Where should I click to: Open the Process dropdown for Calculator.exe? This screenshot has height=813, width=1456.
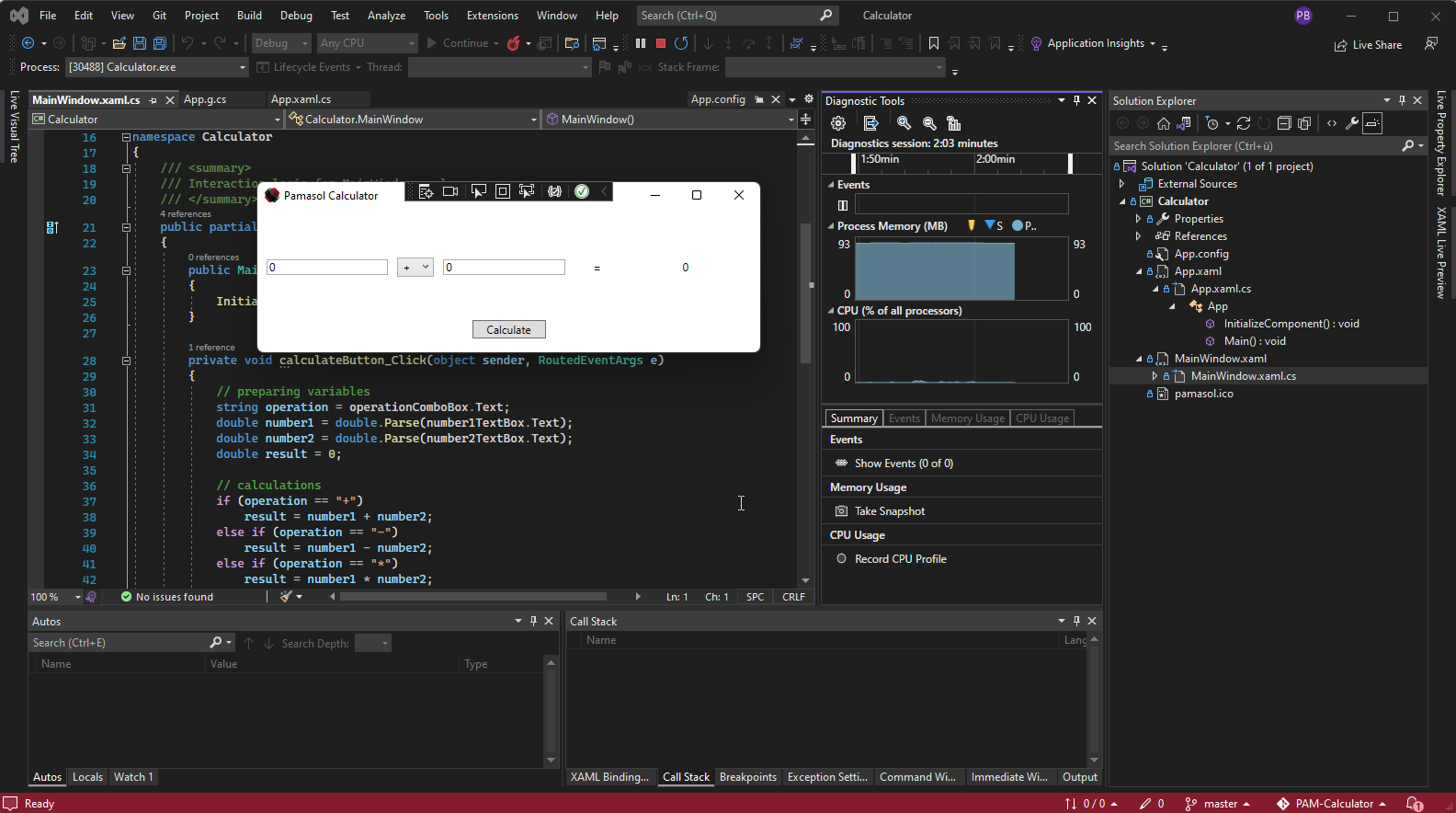point(156,67)
